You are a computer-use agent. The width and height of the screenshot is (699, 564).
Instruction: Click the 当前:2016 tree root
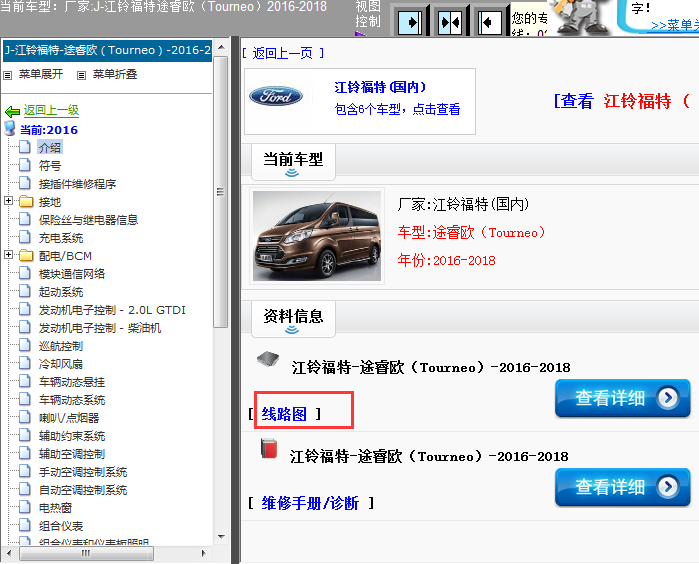(49, 130)
